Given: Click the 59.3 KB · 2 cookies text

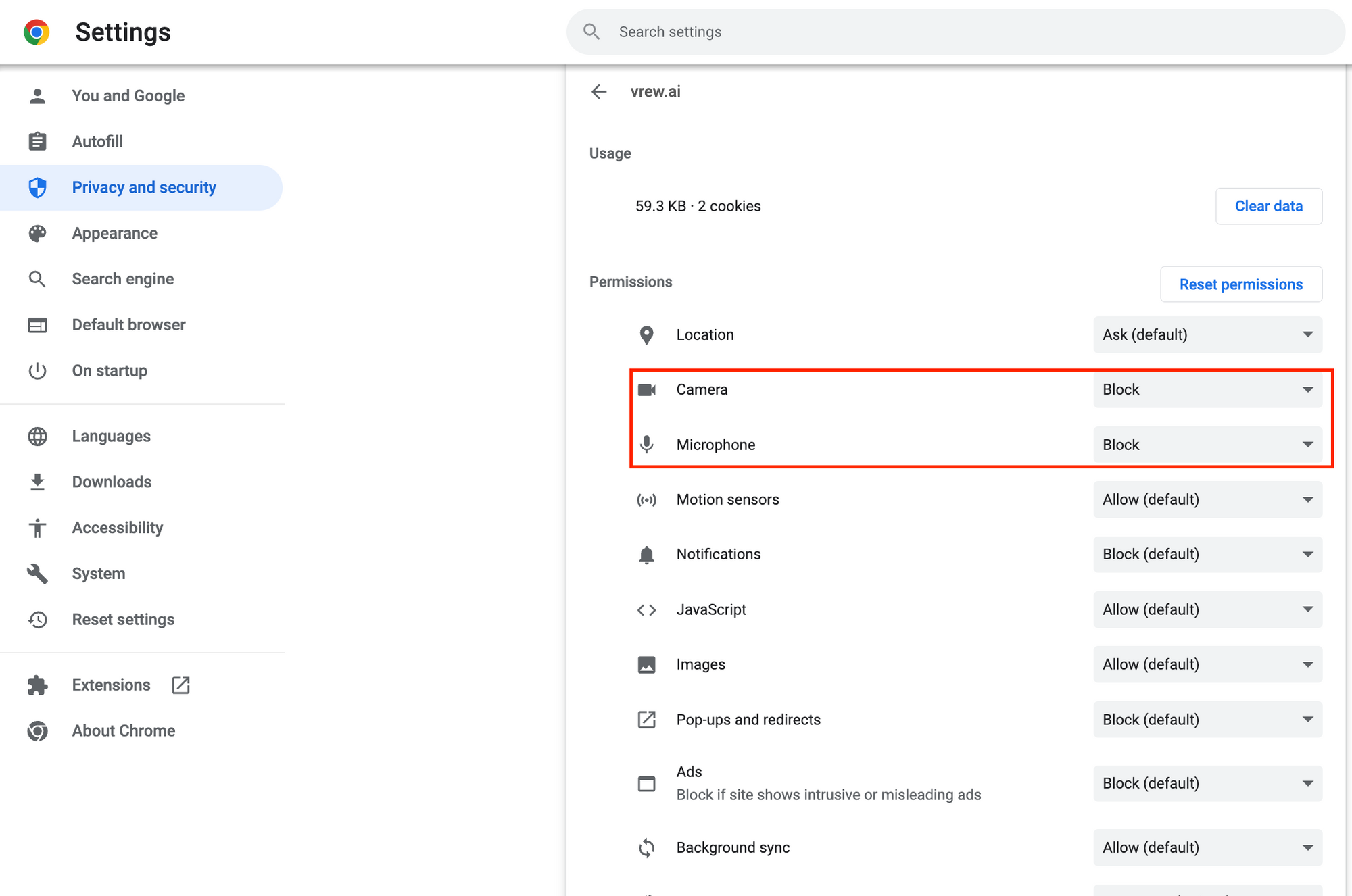Looking at the screenshot, I should (698, 206).
